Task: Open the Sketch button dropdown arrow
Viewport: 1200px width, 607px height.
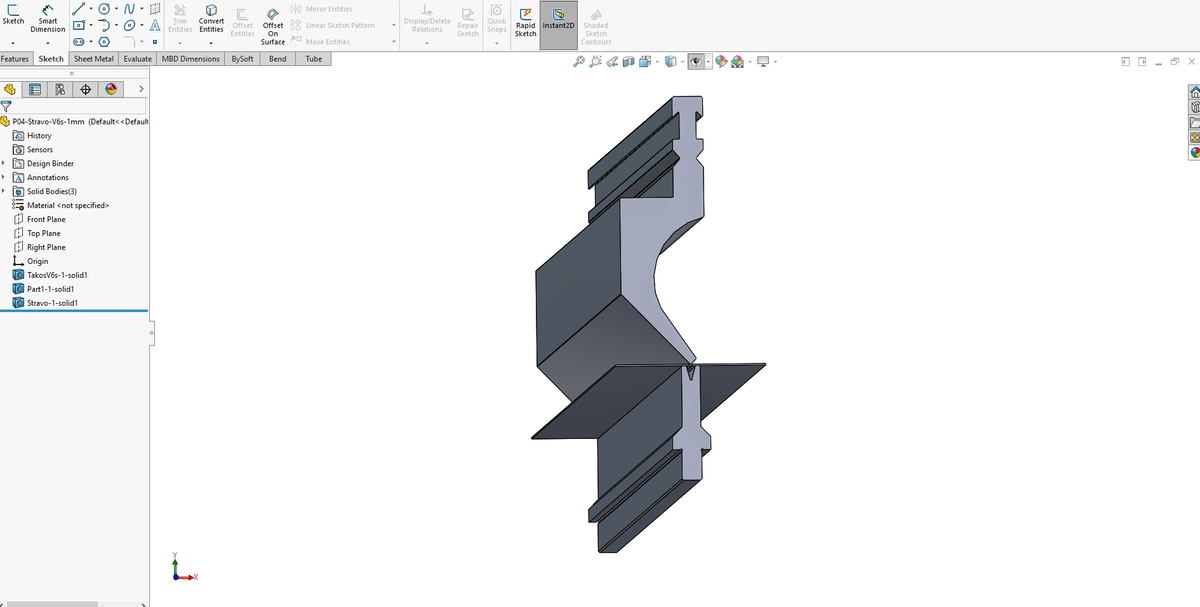Action: [13, 44]
